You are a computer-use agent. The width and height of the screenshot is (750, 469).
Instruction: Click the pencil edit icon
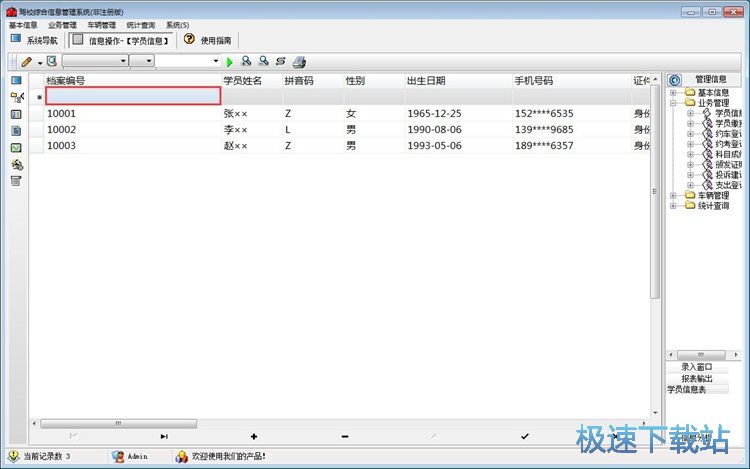pyautogui.click(x=27, y=62)
